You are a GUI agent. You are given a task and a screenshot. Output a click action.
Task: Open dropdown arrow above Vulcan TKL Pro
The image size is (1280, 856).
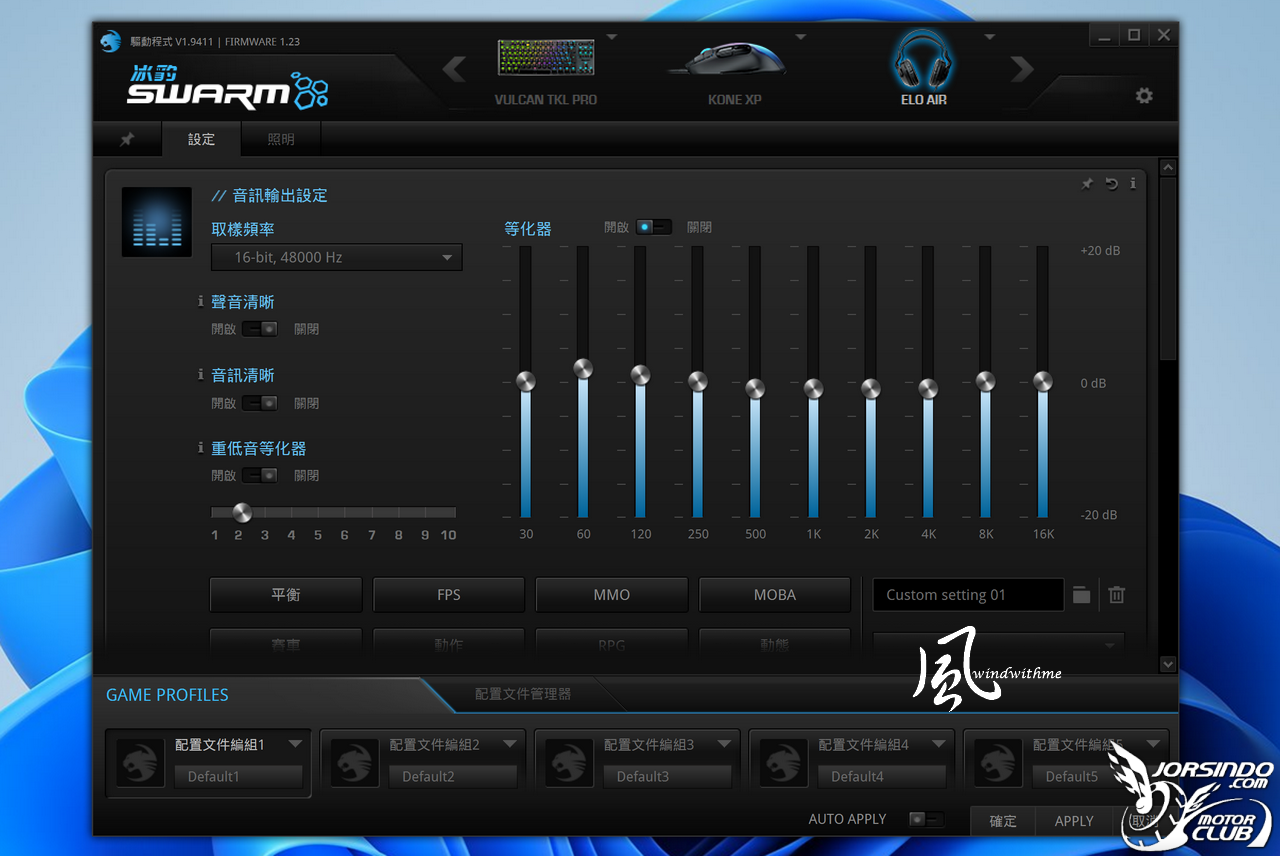pos(612,37)
